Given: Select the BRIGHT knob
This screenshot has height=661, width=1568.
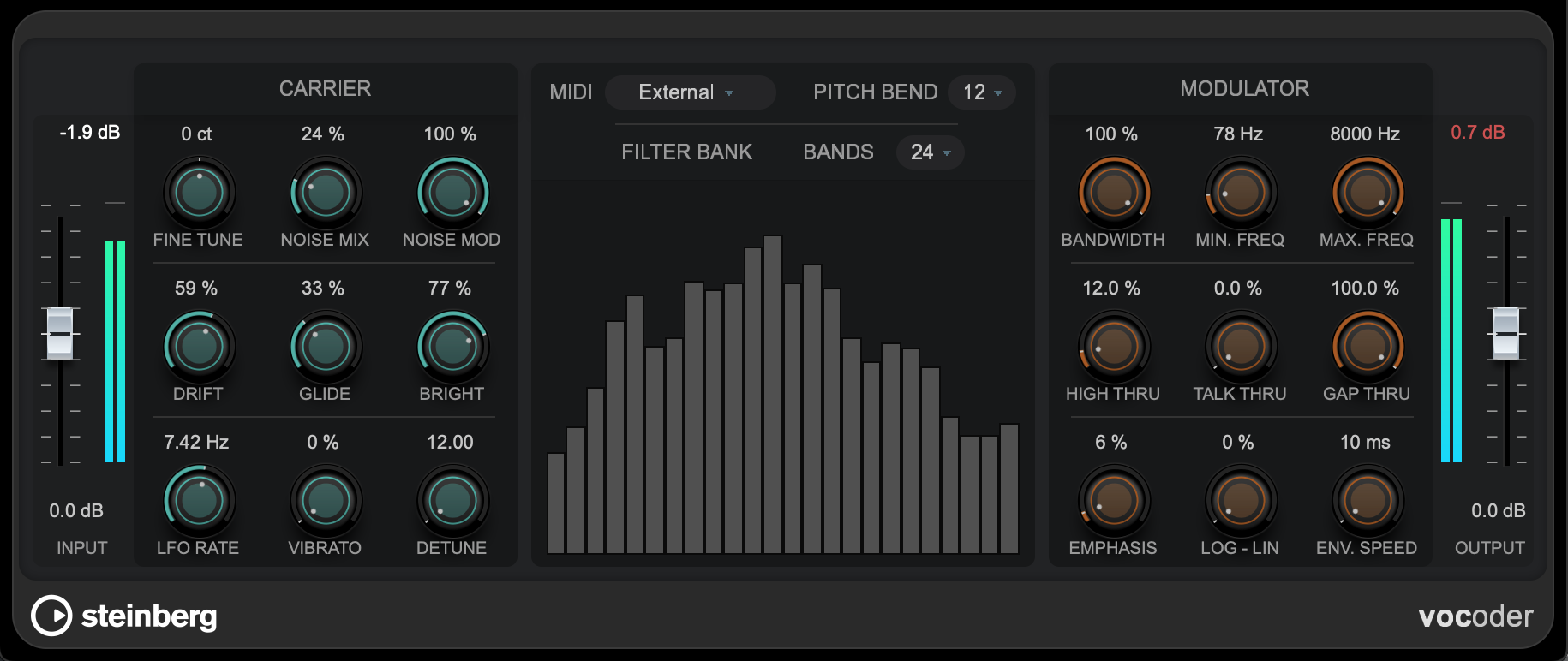Looking at the screenshot, I should [452, 347].
